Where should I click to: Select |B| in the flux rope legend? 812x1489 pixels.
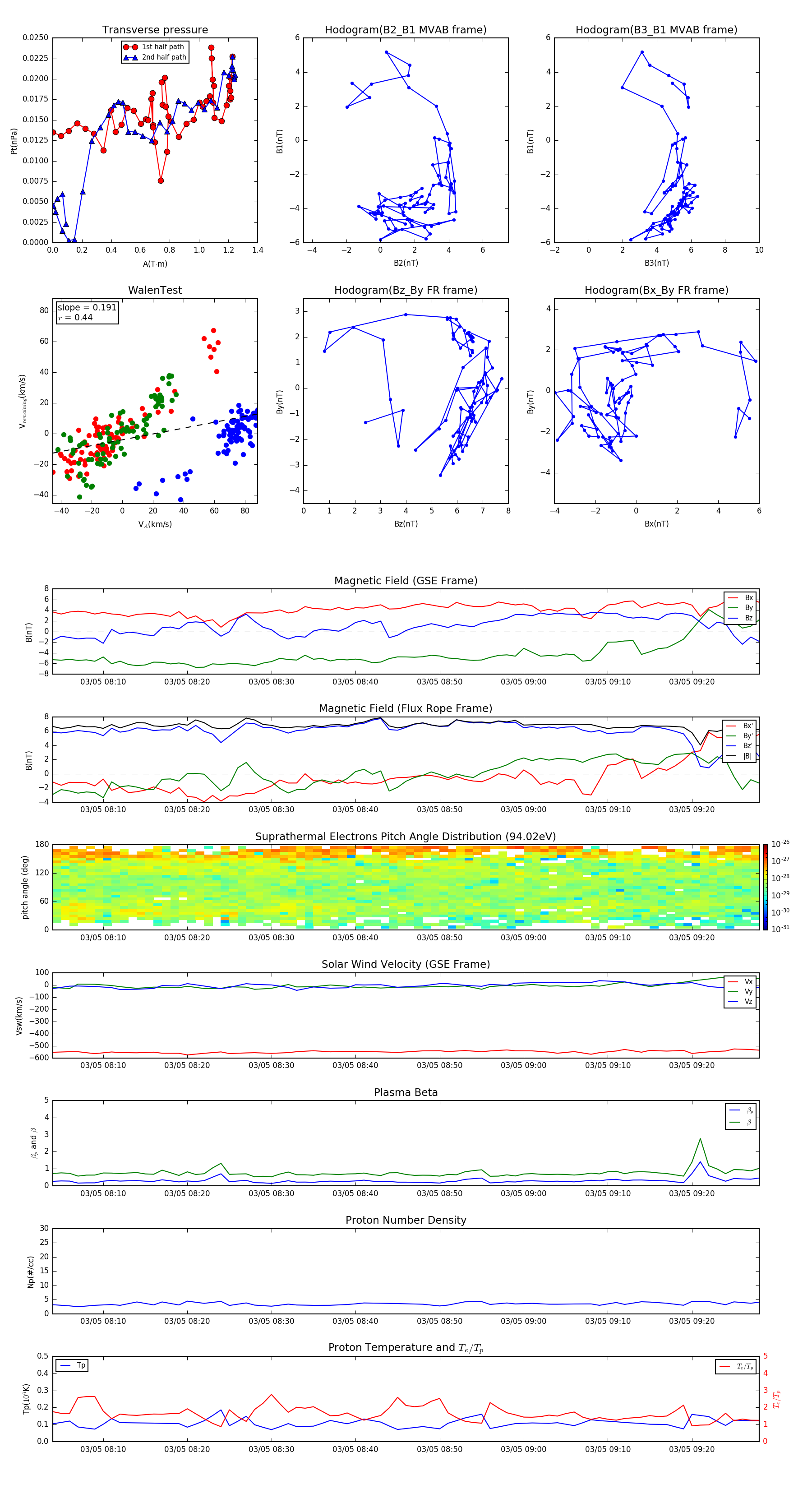coord(740,756)
